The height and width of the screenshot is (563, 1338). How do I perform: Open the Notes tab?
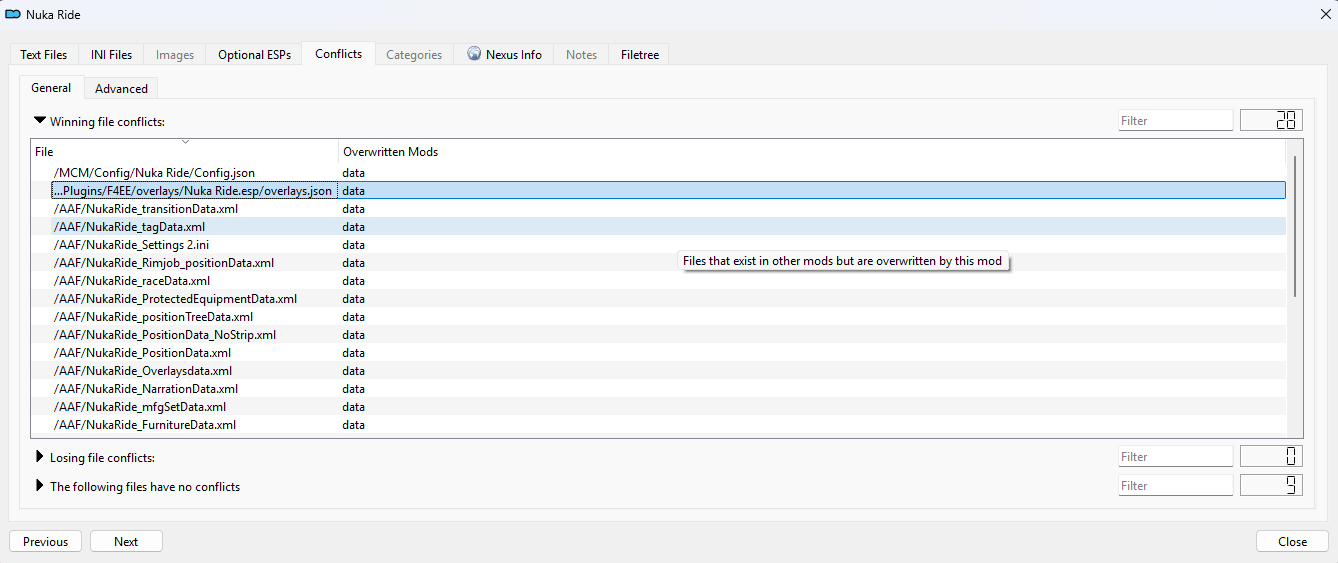point(581,55)
